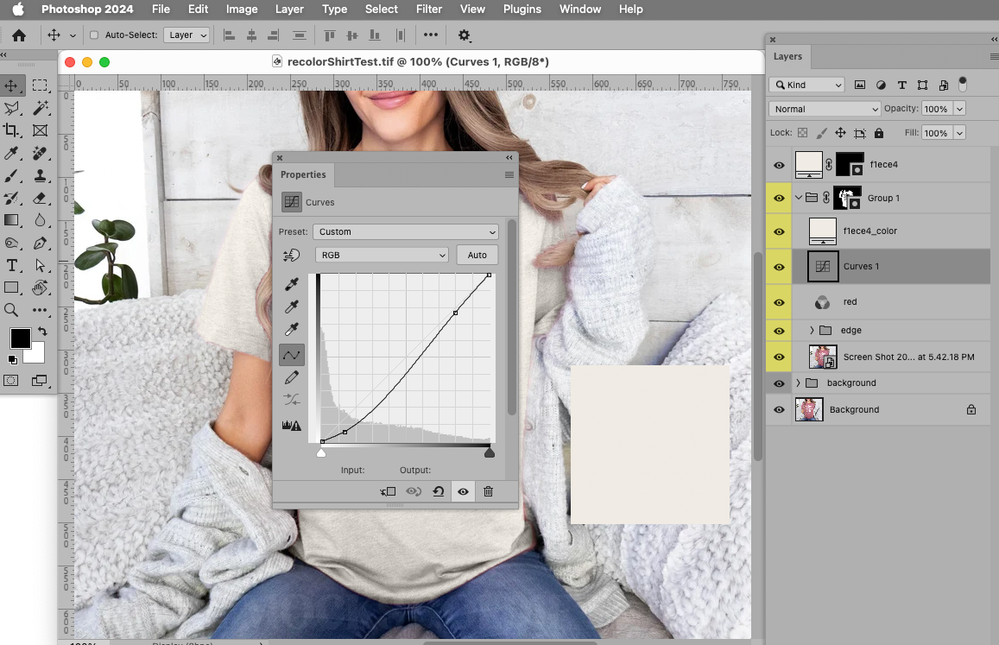
Task: Select the f1ece4_color layer thumbnail
Action: click(823, 231)
